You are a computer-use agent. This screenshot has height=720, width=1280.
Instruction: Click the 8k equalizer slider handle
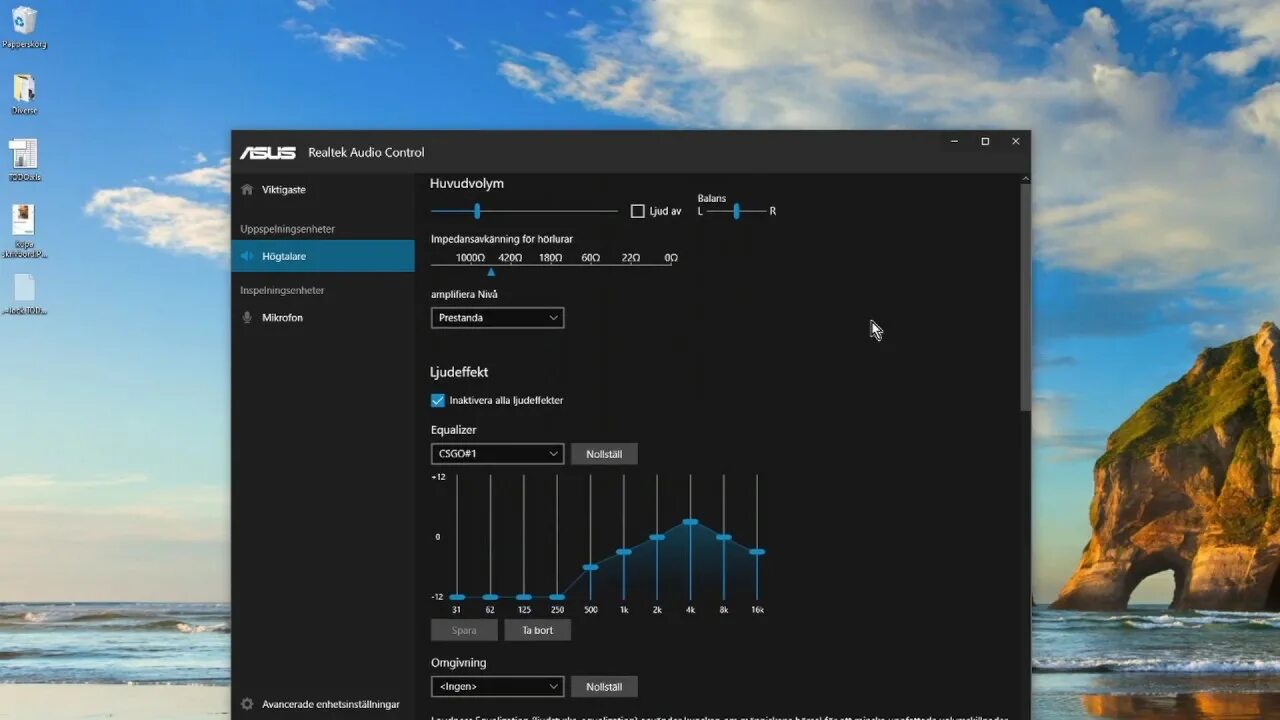coord(723,537)
